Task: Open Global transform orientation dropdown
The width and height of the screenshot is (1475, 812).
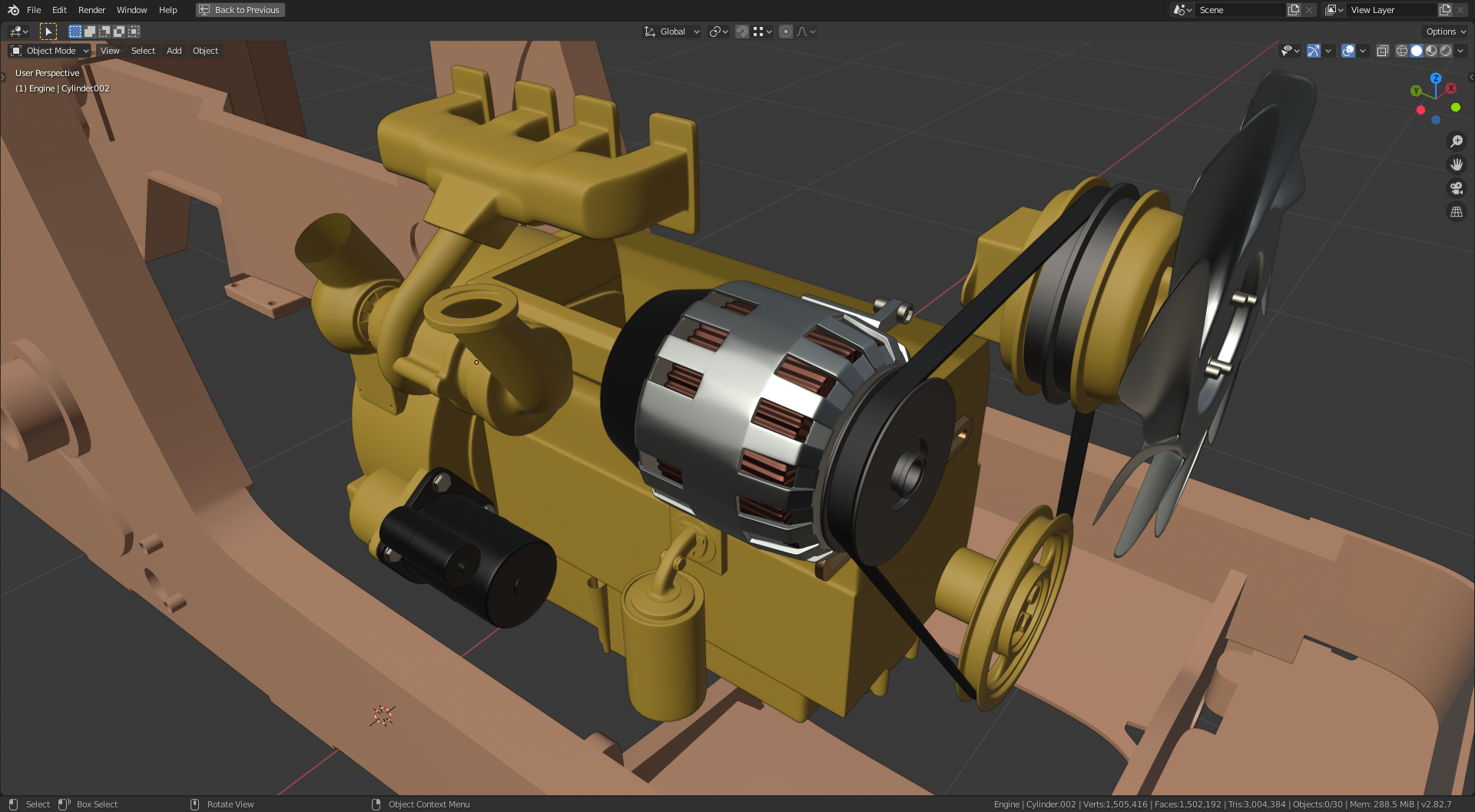Action: (672, 31)
